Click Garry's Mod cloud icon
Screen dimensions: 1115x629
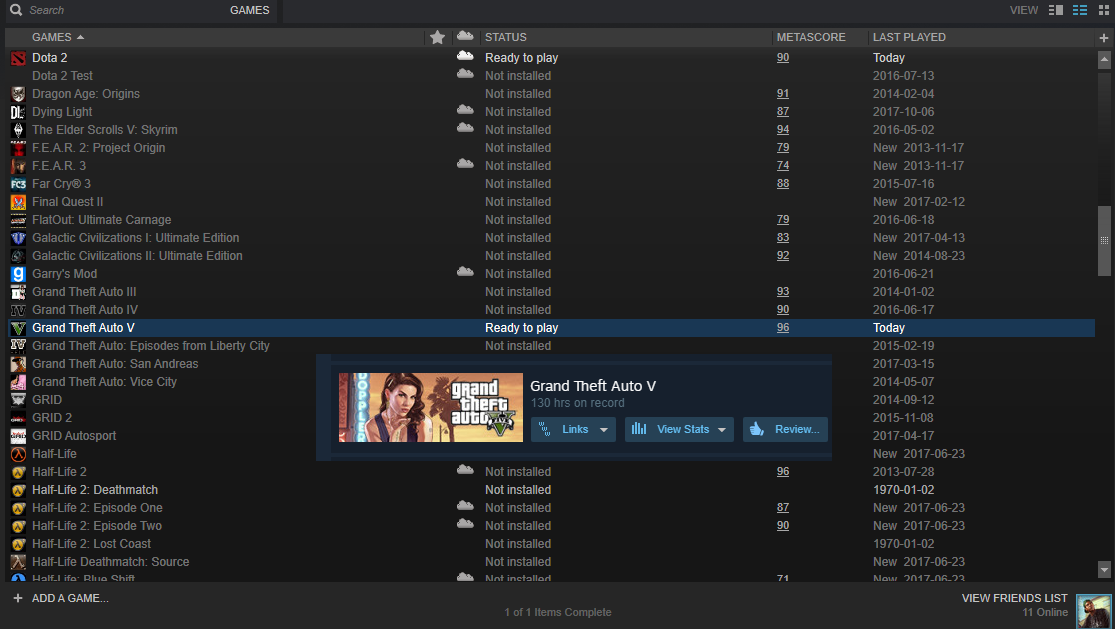tap(465, 272)
